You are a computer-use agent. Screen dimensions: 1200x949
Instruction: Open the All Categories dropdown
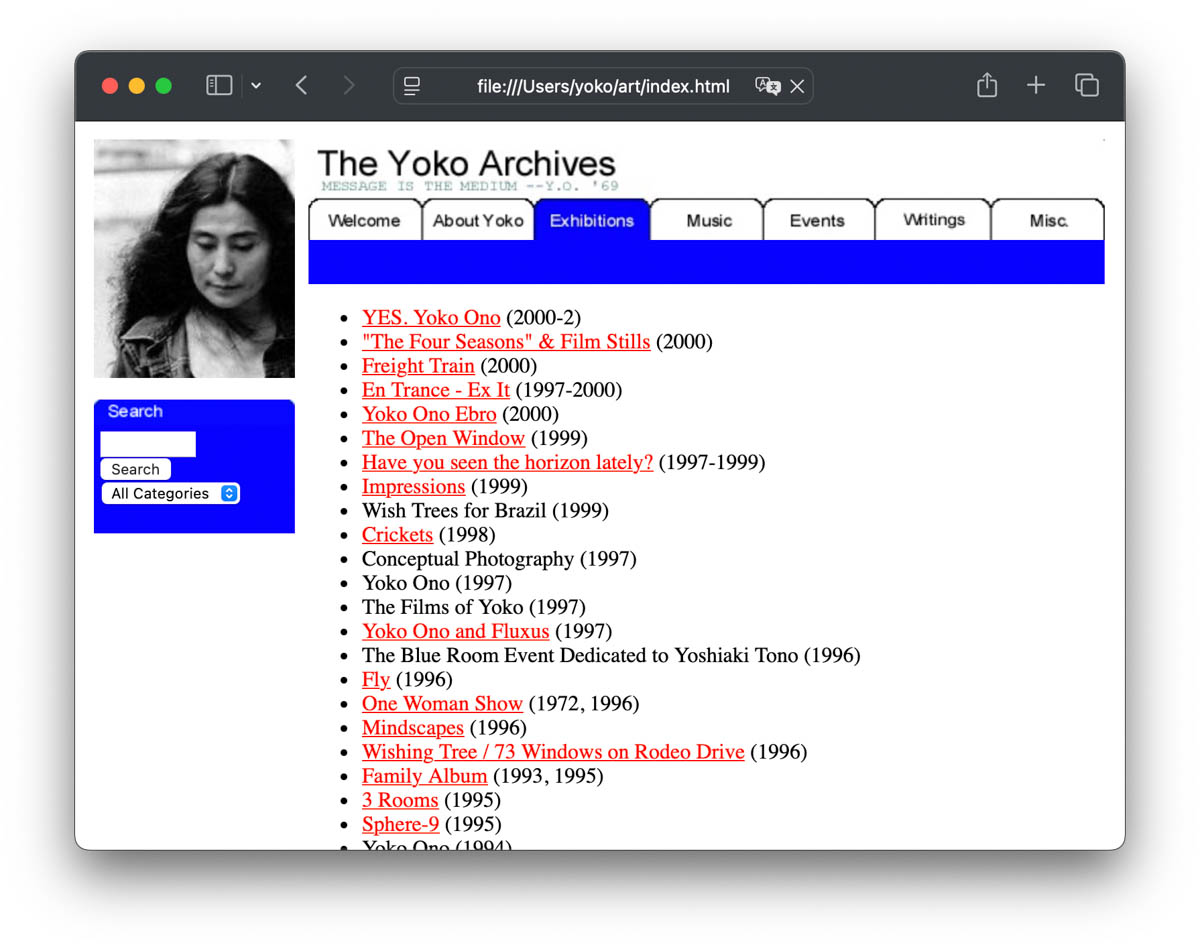point(170,493)
